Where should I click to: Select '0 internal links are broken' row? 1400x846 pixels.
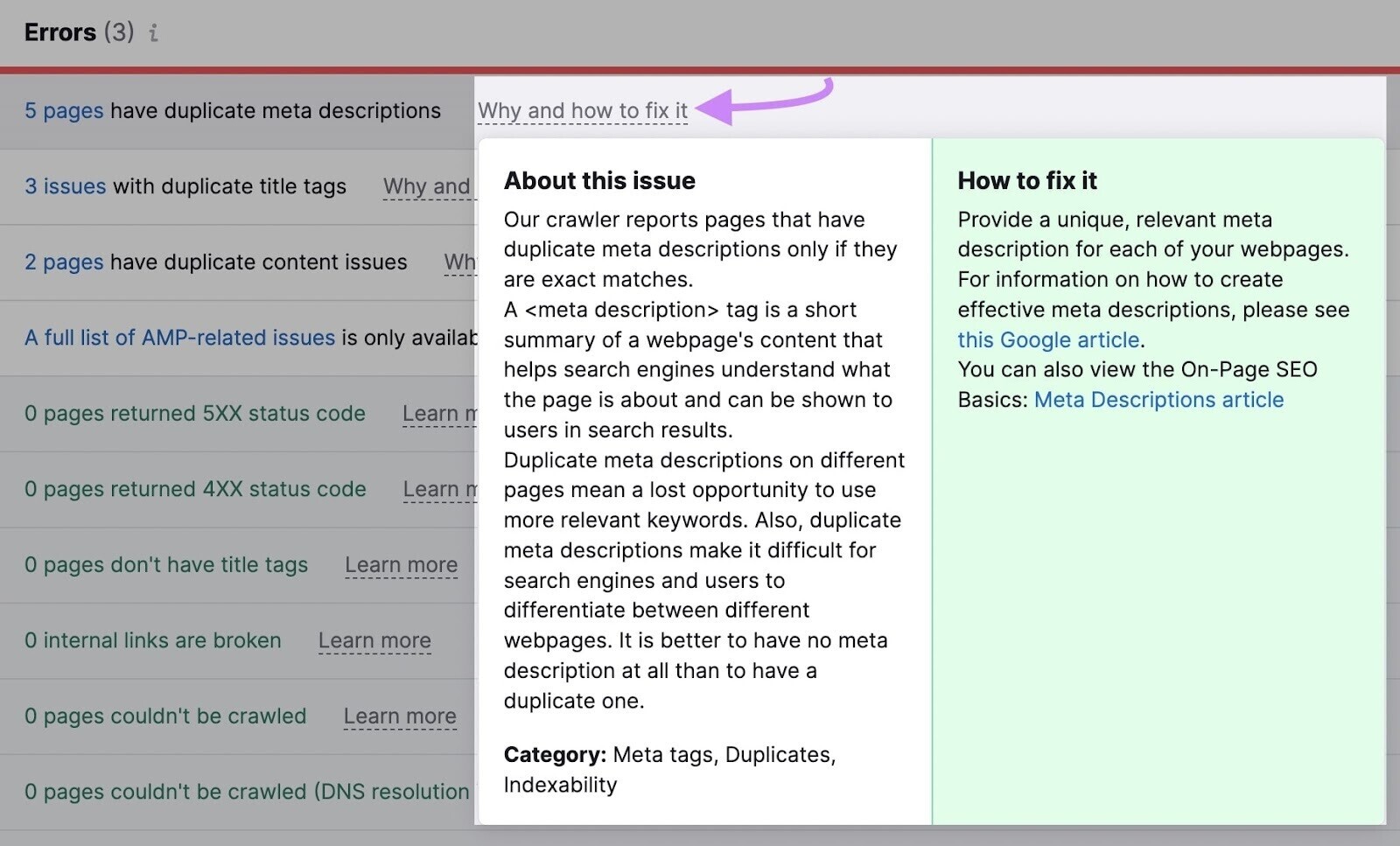153,641
